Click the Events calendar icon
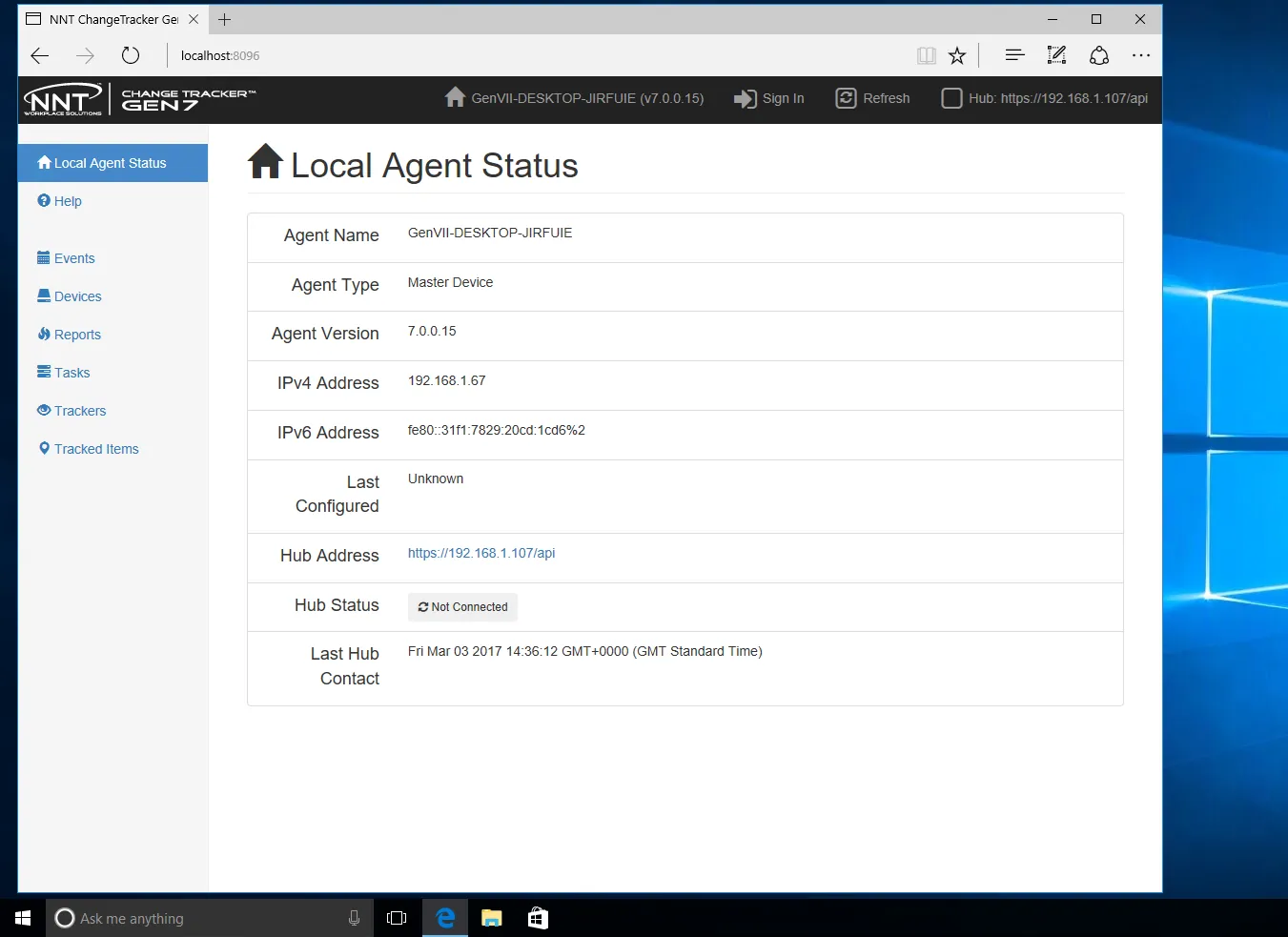The height and width of the screenshot is (937, 1288). pyautogui.click(x=44, y=257)
